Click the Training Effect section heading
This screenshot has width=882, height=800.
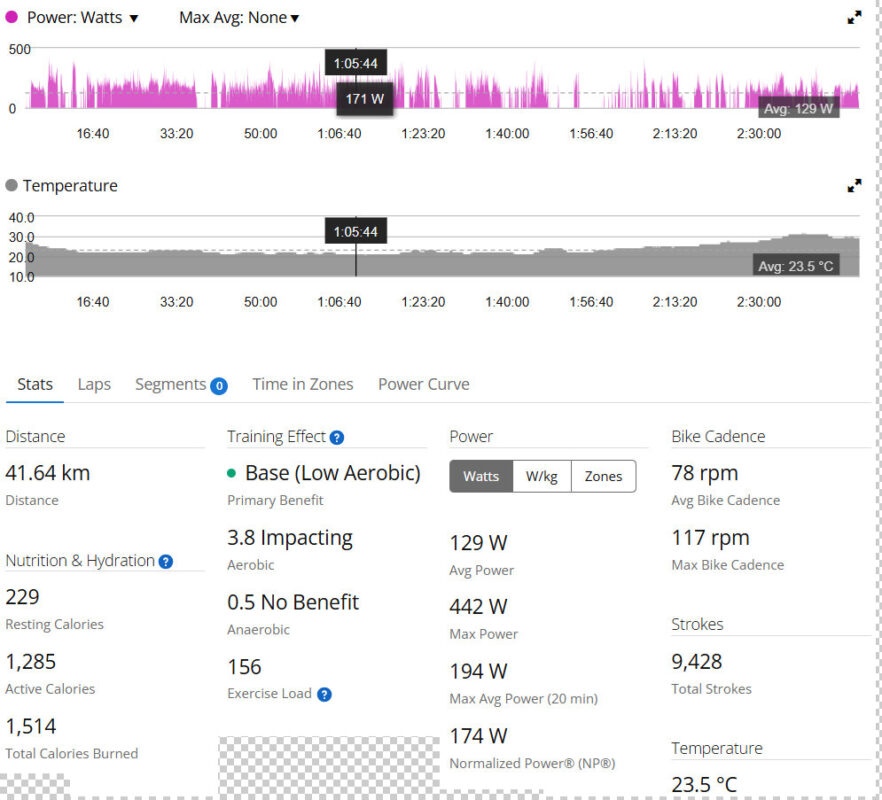click(276, 437)
